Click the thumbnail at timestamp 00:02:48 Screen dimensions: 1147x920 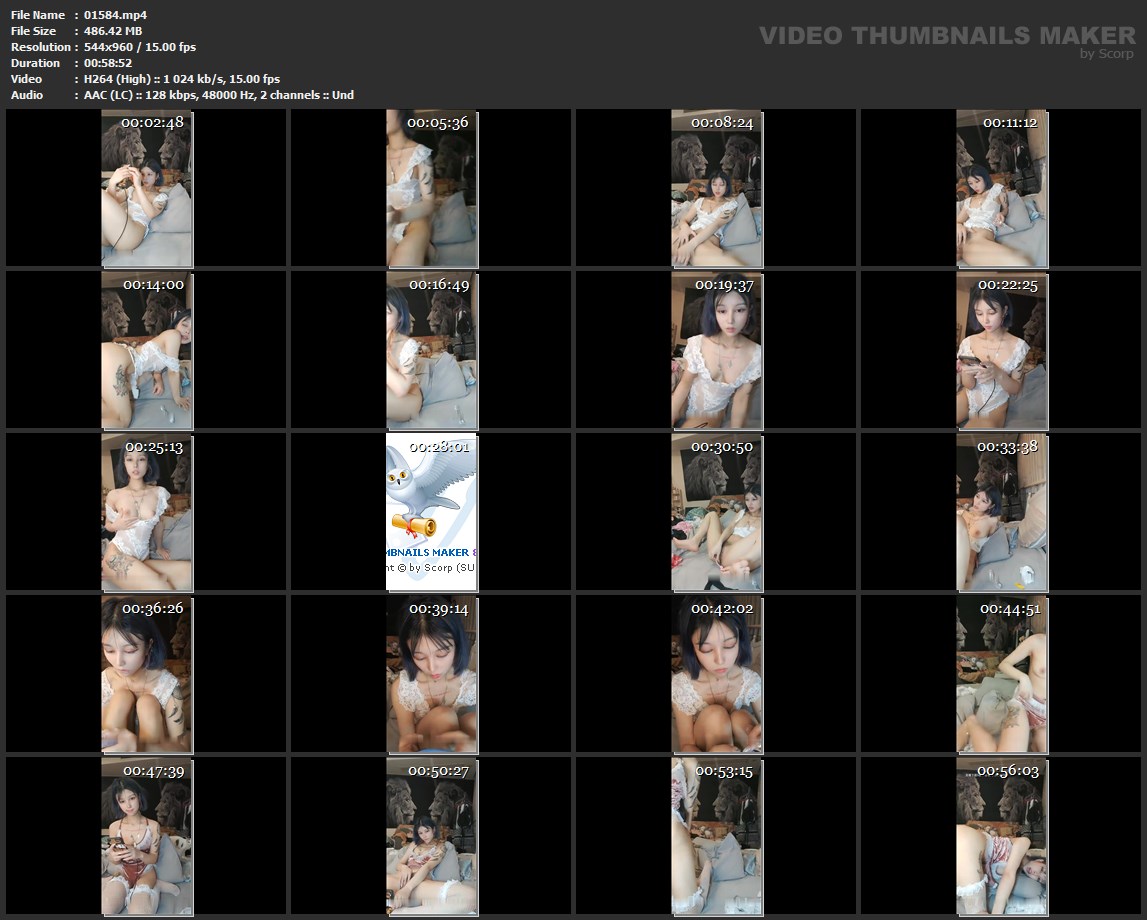click(147, 188)
